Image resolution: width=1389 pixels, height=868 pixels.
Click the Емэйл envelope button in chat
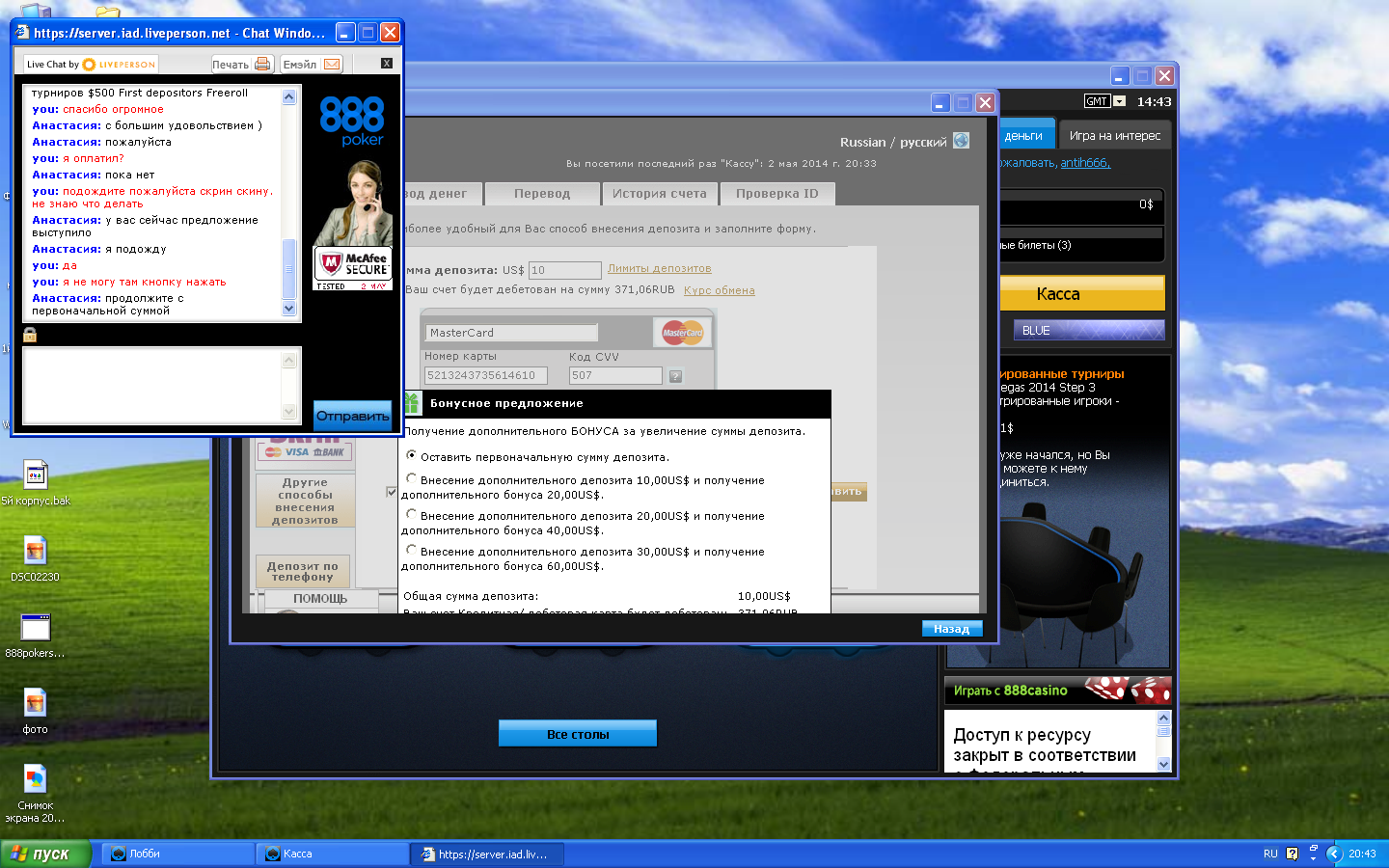[x=311, y=65]
